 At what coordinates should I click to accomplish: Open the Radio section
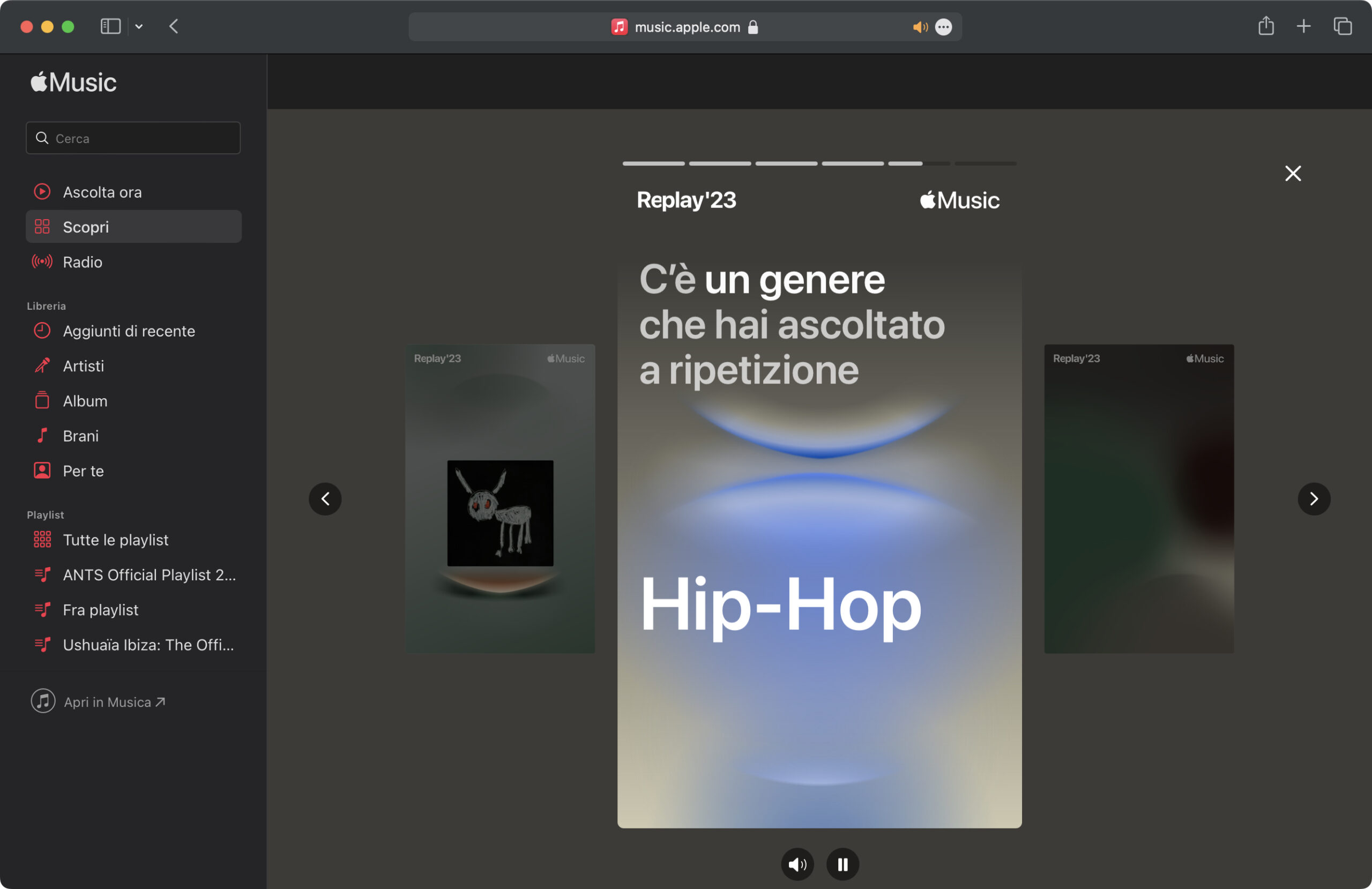[133, 262]
